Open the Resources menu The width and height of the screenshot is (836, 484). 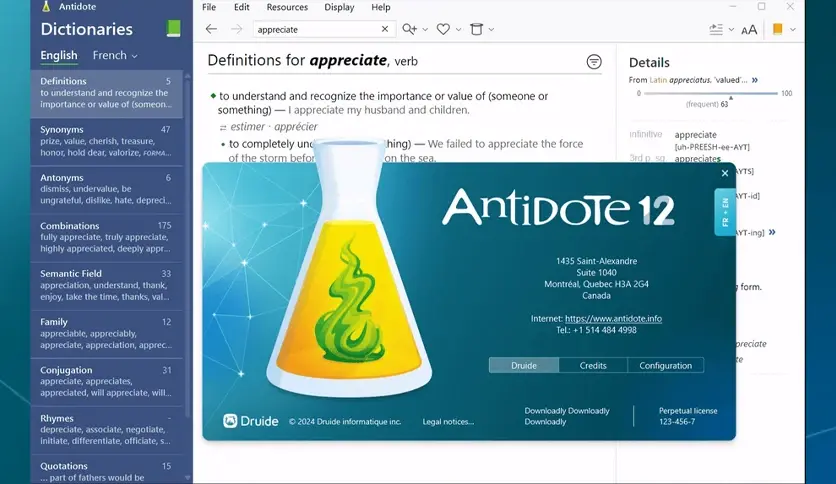(287, 7)
